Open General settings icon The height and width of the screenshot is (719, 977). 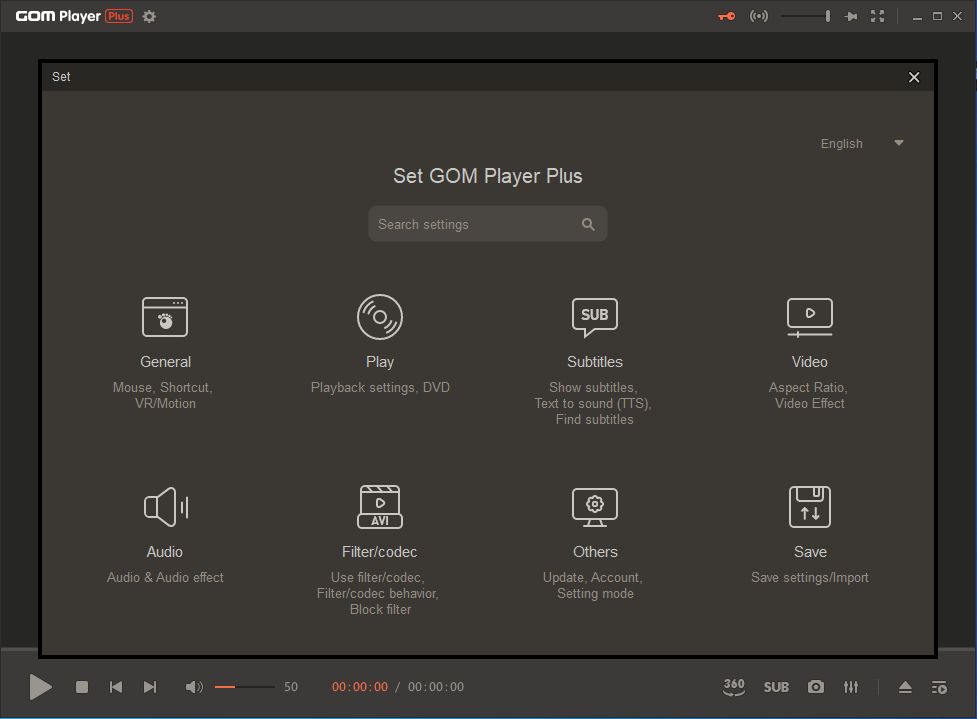tap(164, 317)
